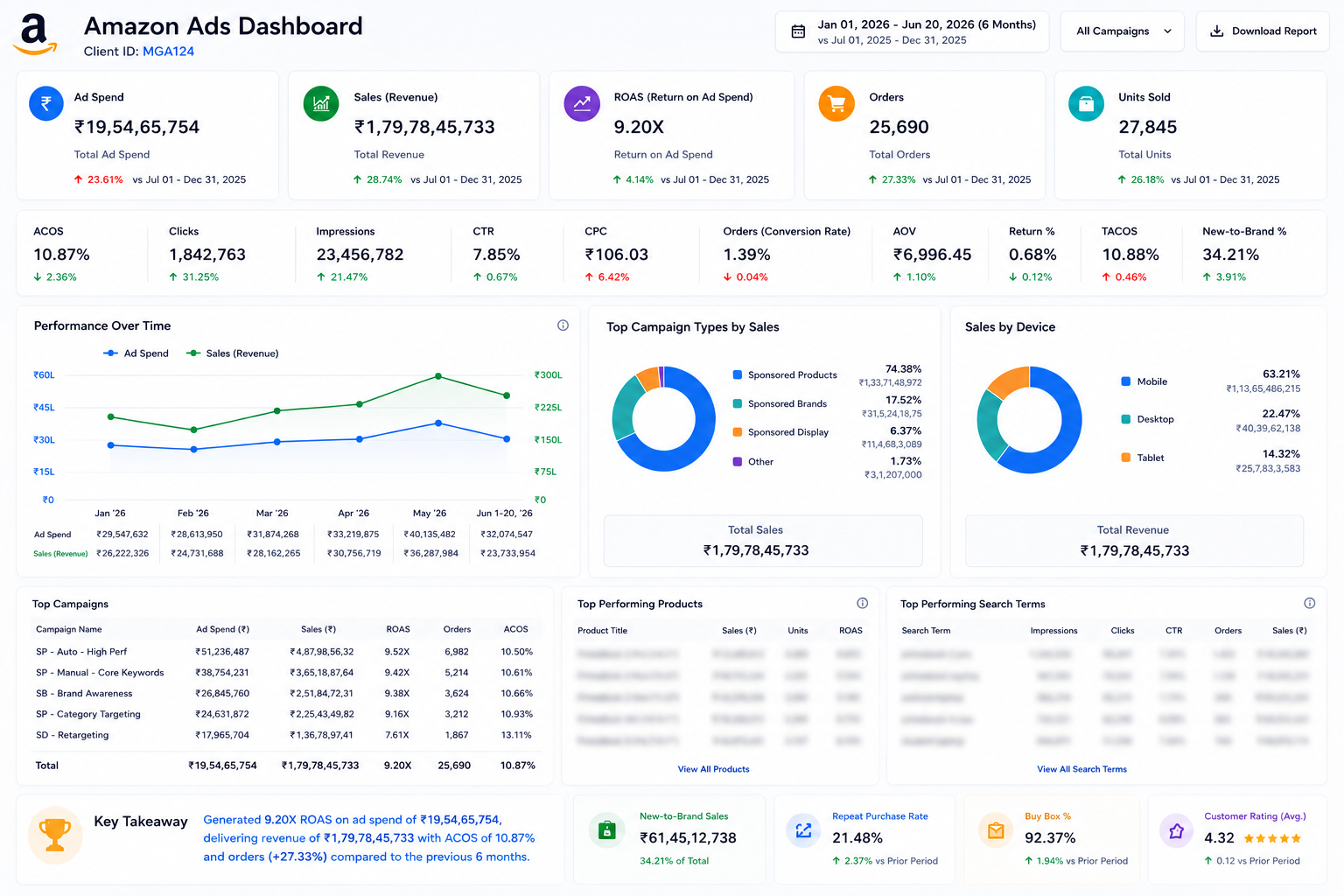Sort by the Campaign Name column header

pyautogui.click(x=69, y=629)
